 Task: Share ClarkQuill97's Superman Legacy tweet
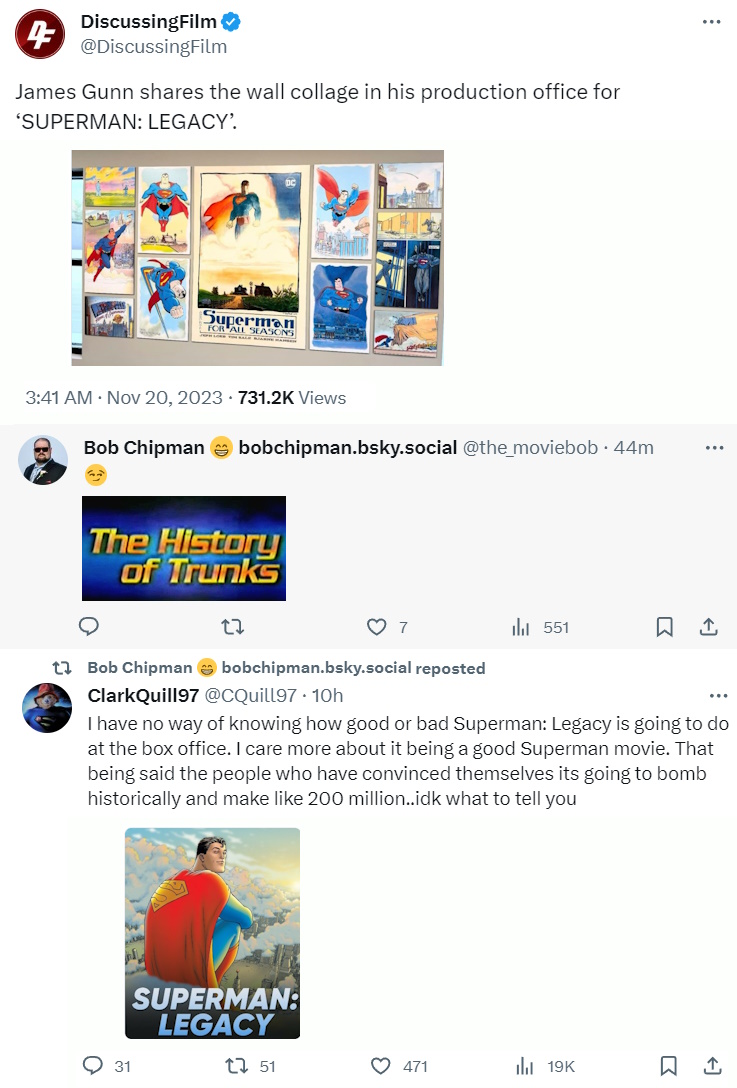point(712,1066)
